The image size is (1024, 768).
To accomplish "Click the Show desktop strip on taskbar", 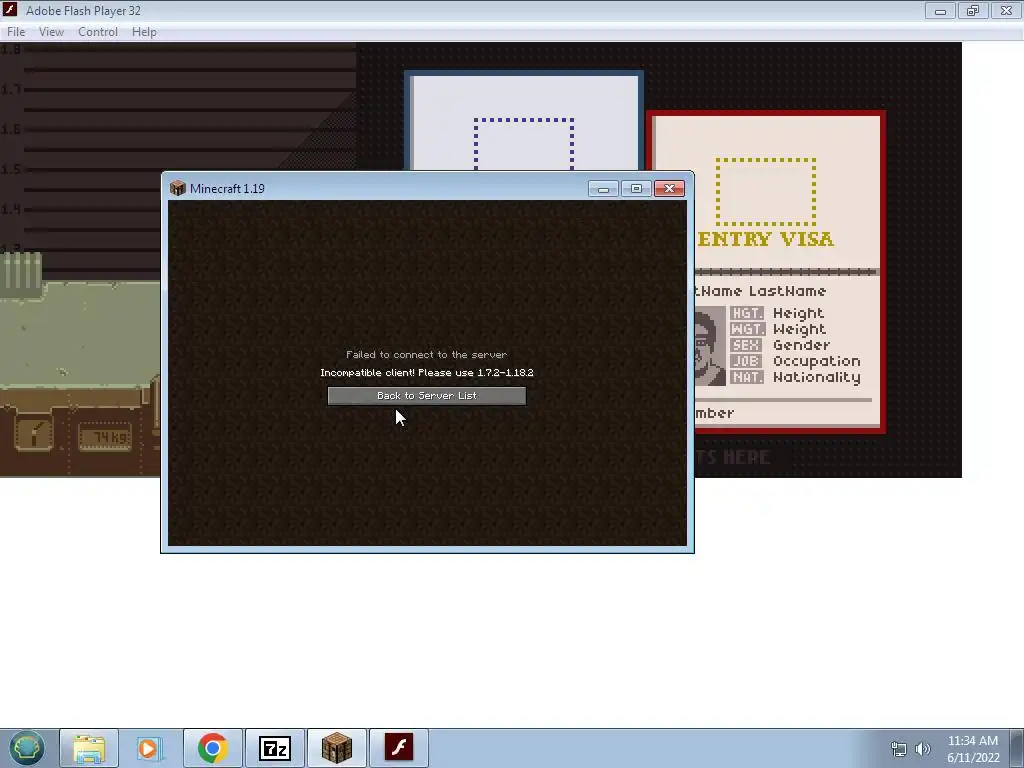I will tap(1016, 748).
